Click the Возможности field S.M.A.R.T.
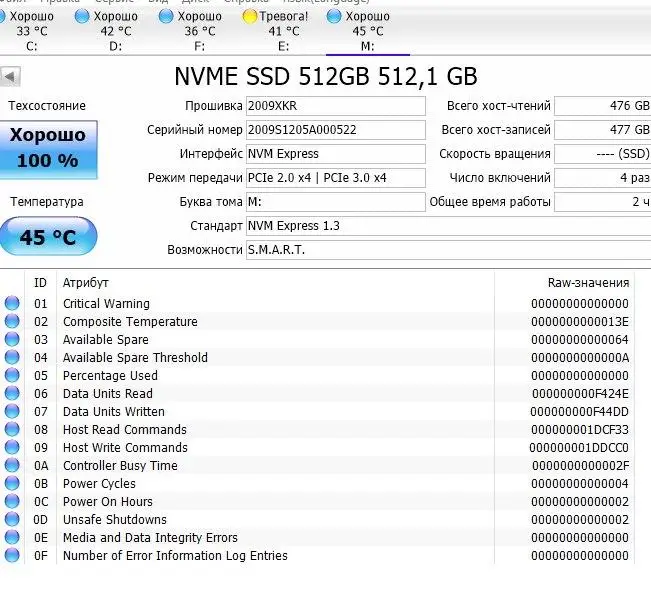Viewport: 651px width, 601px height. tap(448, 250)
